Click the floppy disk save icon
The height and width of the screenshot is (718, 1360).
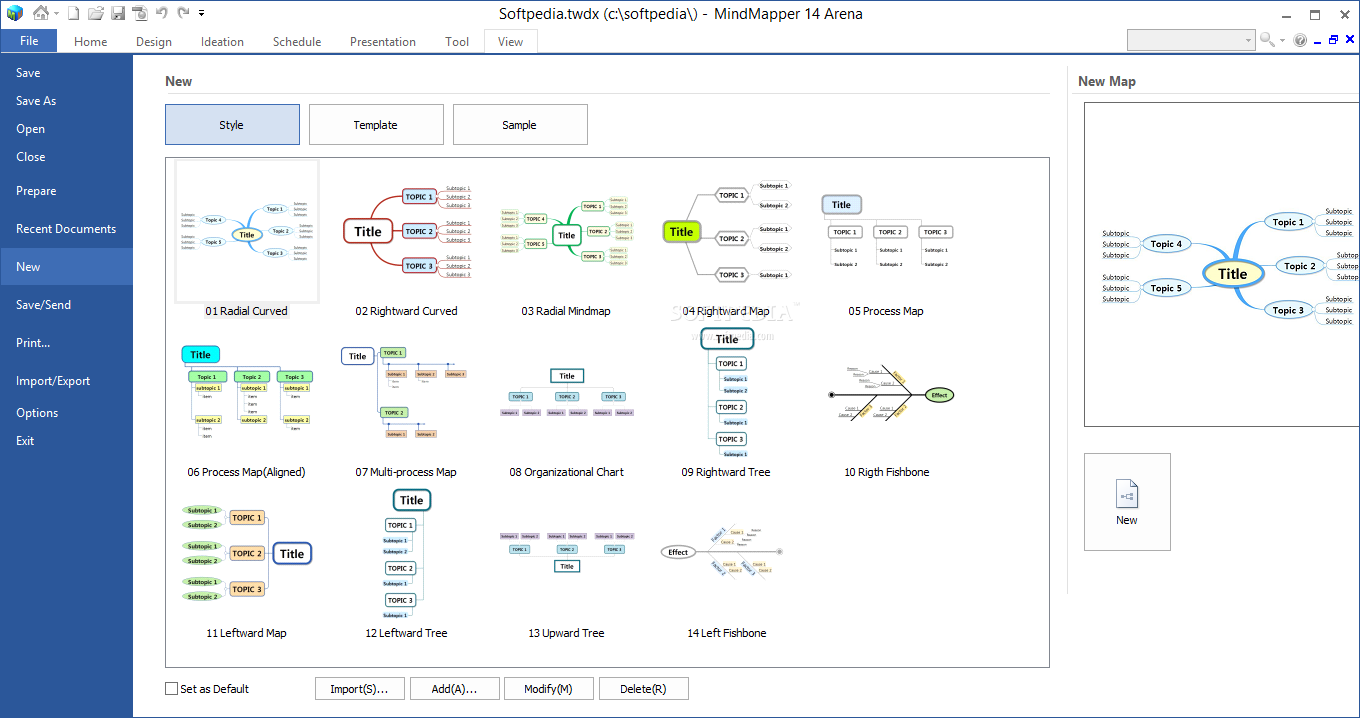[x=118, y=13]
